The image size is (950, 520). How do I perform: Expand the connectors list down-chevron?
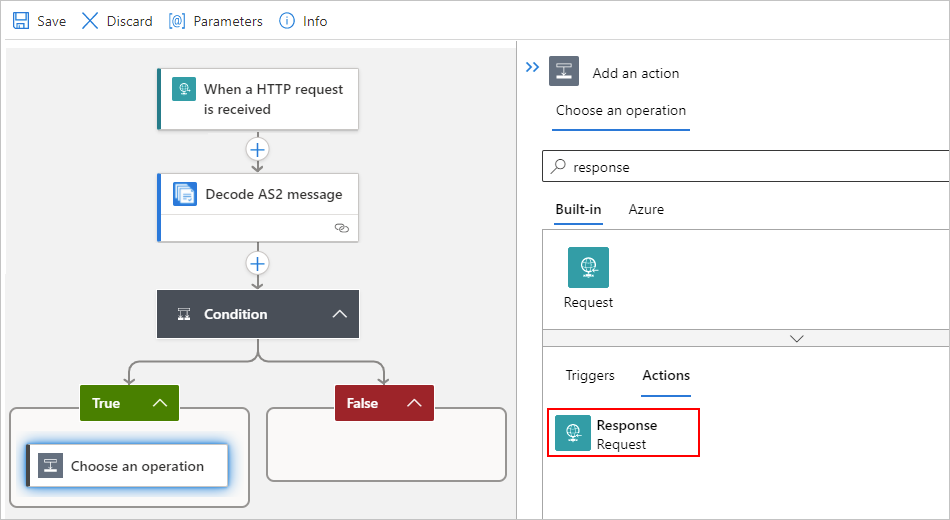coord(797,338)
